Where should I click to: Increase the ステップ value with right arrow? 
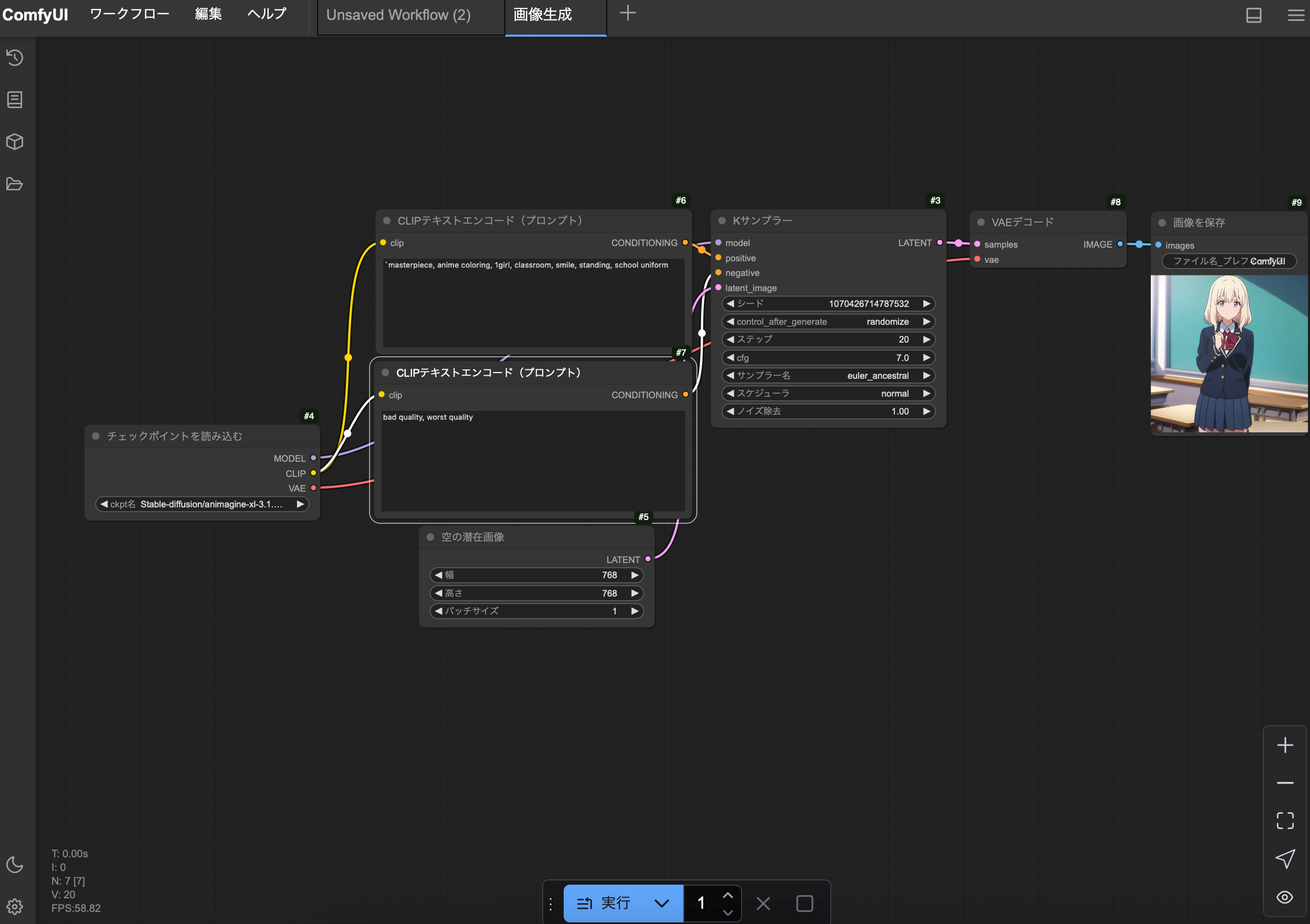(x=926, y=339)
